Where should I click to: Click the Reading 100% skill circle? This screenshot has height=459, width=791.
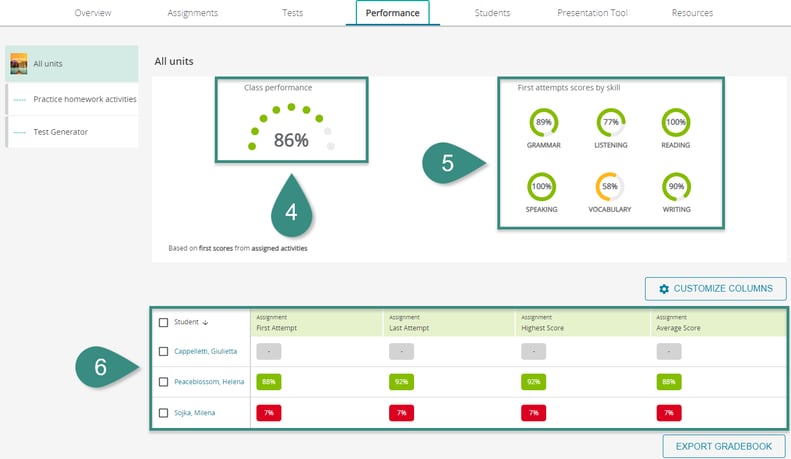(x=677, y=123)
